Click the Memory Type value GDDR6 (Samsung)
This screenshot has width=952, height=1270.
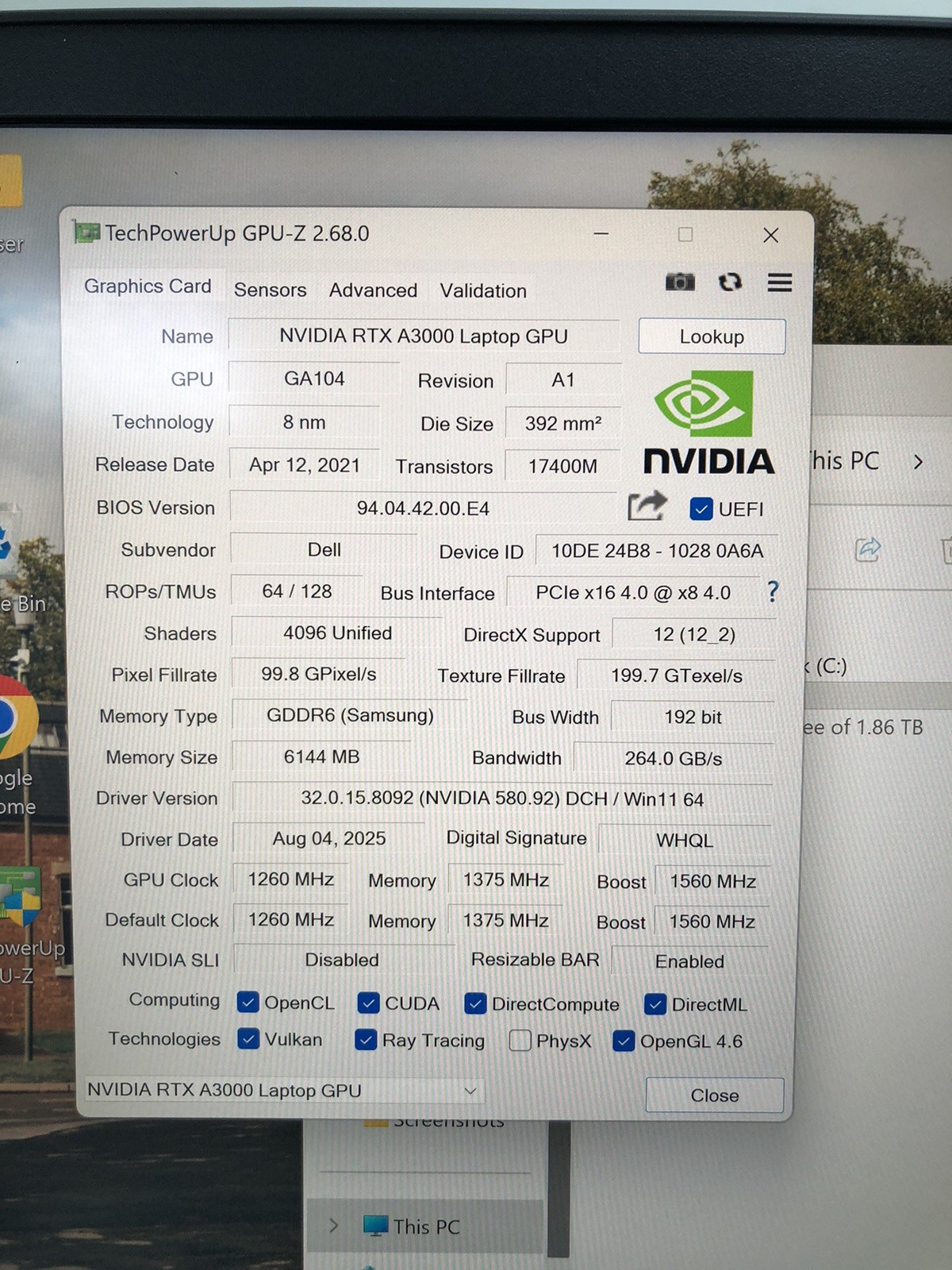tap(350, 715)
